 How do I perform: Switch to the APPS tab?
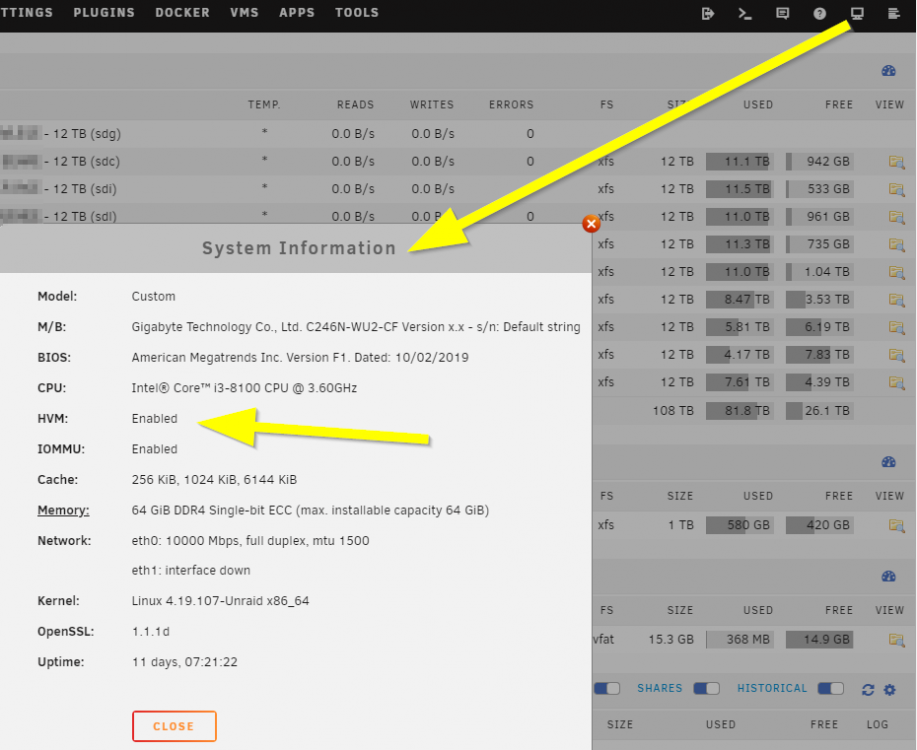[x=297, y=12]
